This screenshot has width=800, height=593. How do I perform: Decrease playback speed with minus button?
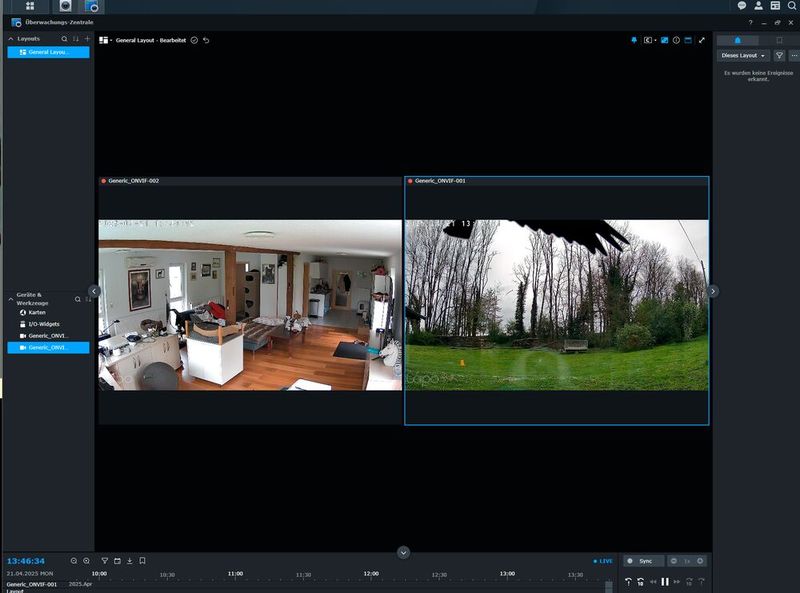tap(673, 561)
